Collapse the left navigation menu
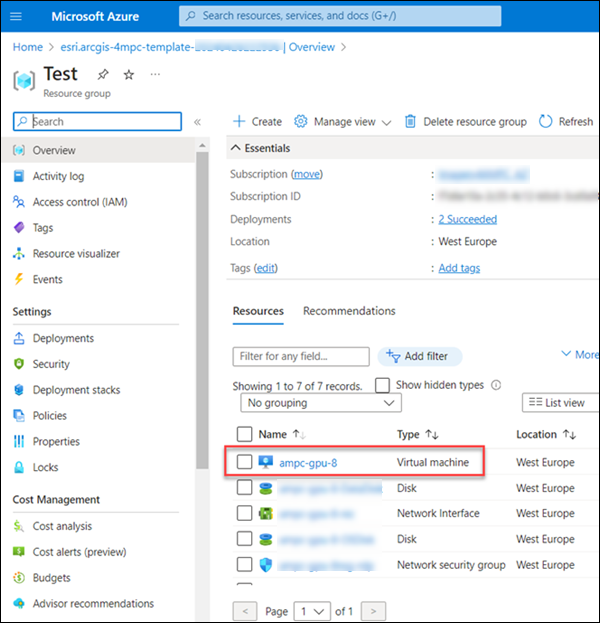 point(197,122)
